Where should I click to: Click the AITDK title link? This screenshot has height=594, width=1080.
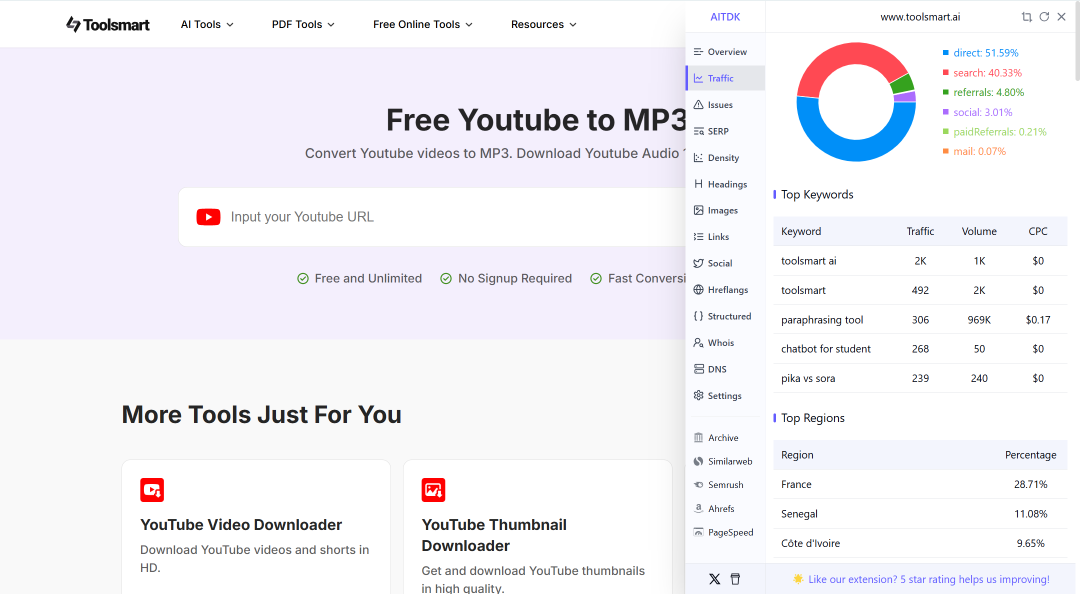pyautogui.click(x=725, y=17)
